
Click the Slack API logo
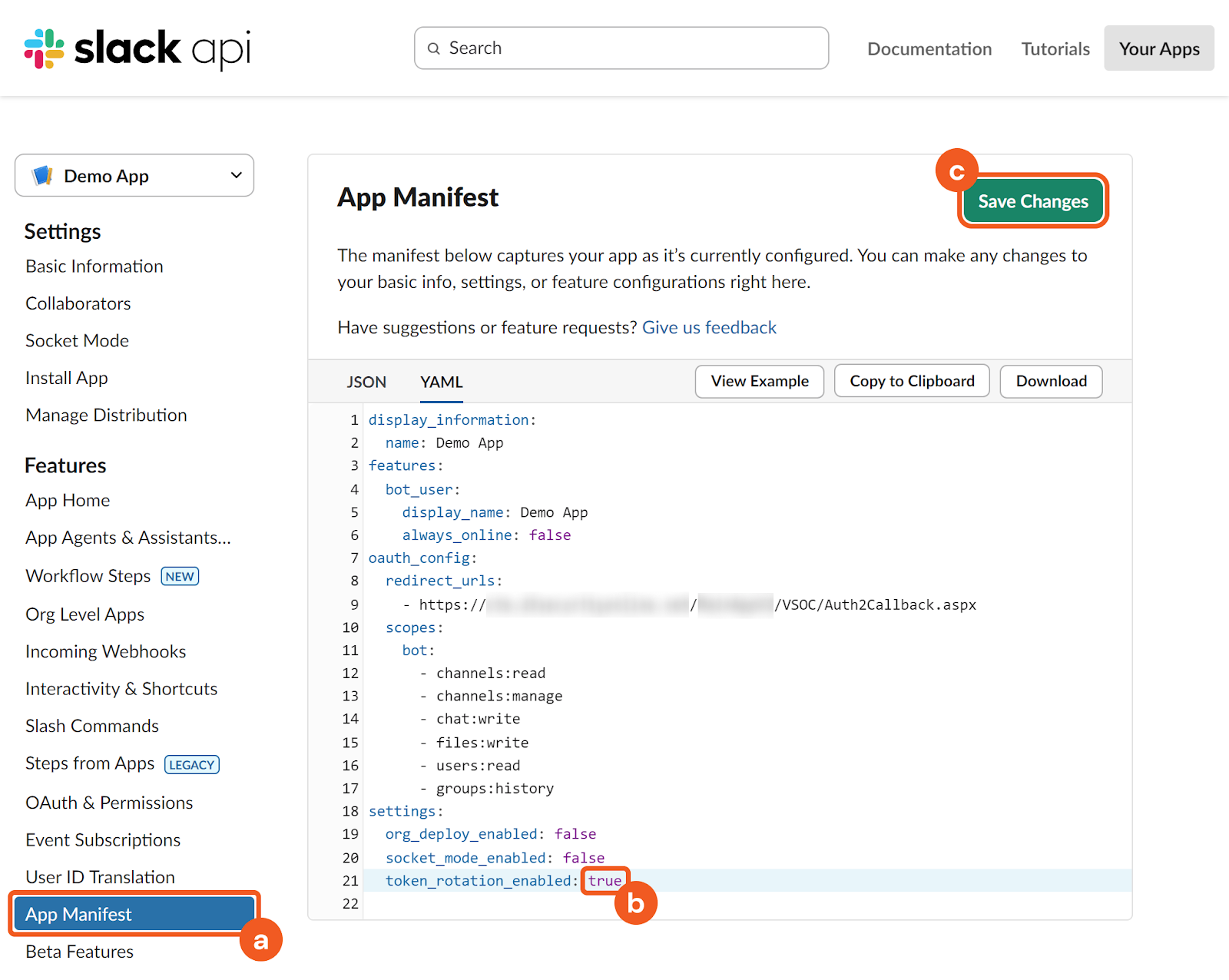(137, 48)
